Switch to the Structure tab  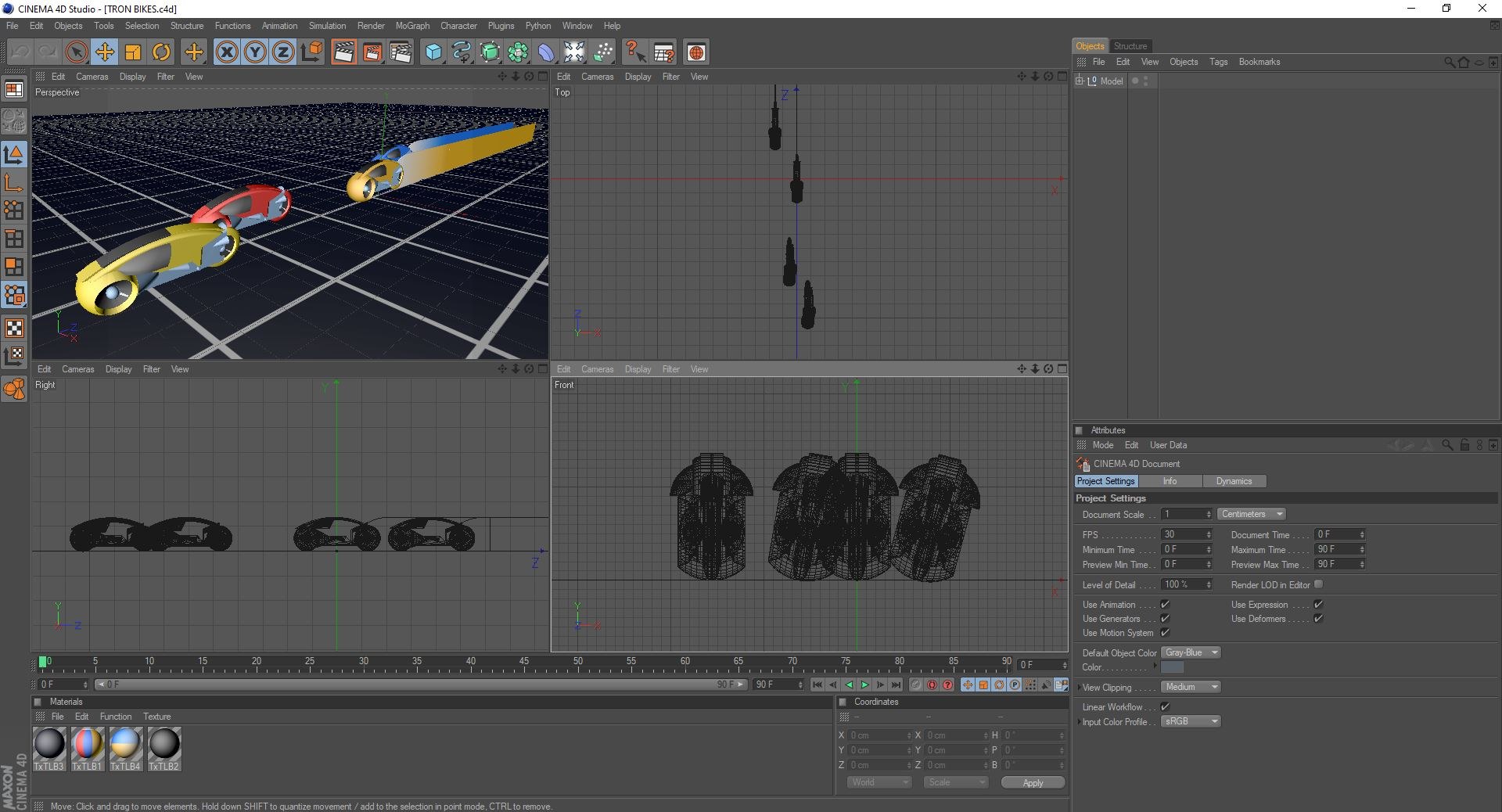point(1130,46)
